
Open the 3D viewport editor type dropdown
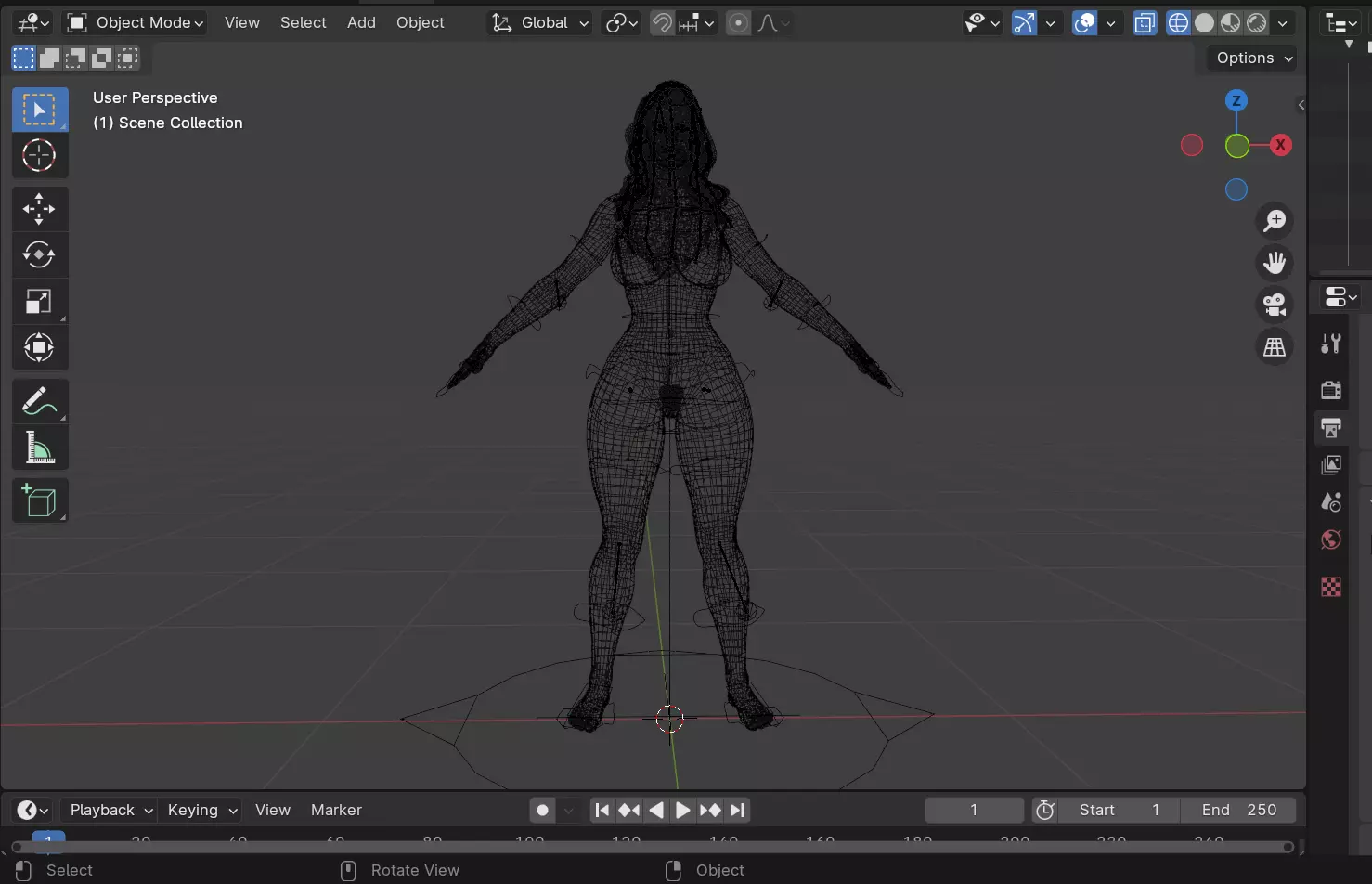32,22
